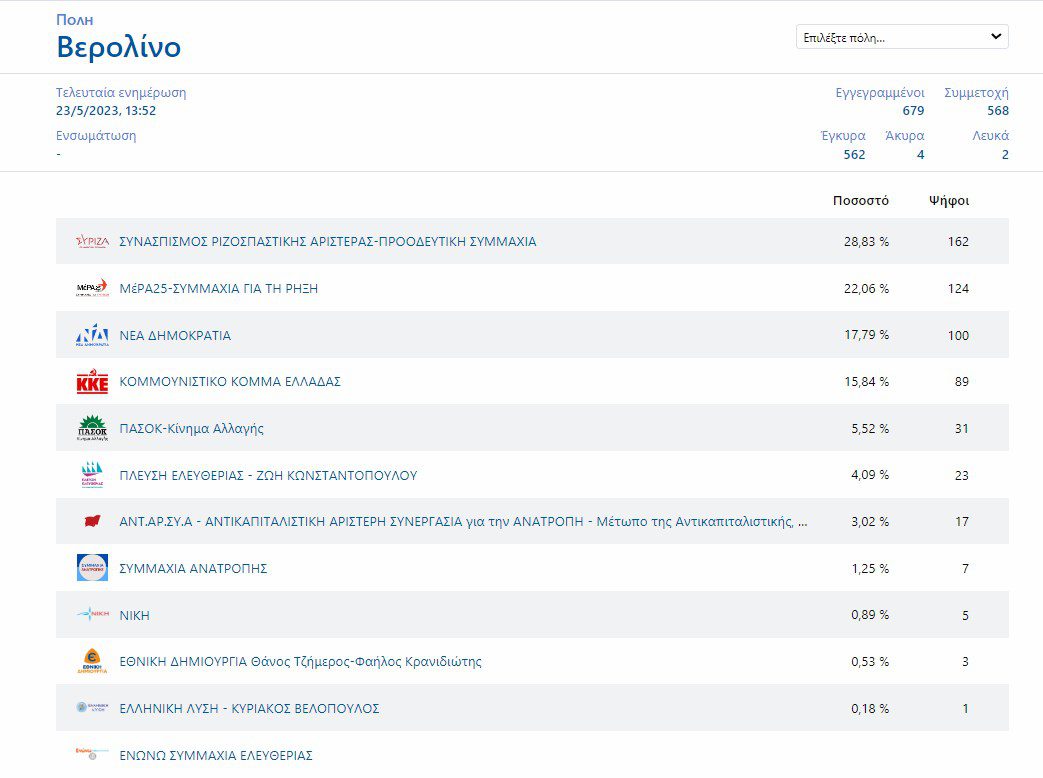
Task: Open ΠΛΕΥΣΗ ΕΛΕΥΘΕΡΙΑΣ - ΖΩΗ ΚΩΝΣΤΑΝΤΟΠΟΥΛΟΥ link
Action: point(268,475)
